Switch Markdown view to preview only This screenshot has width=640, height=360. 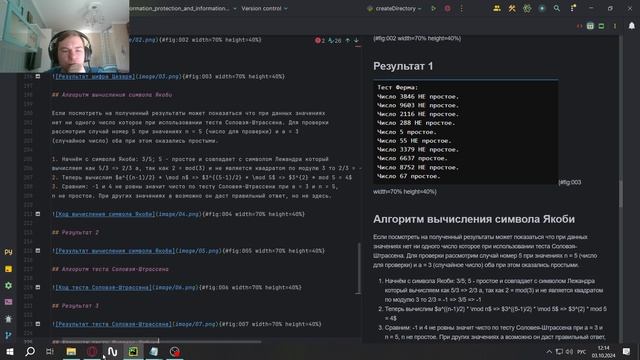point(601,26)
